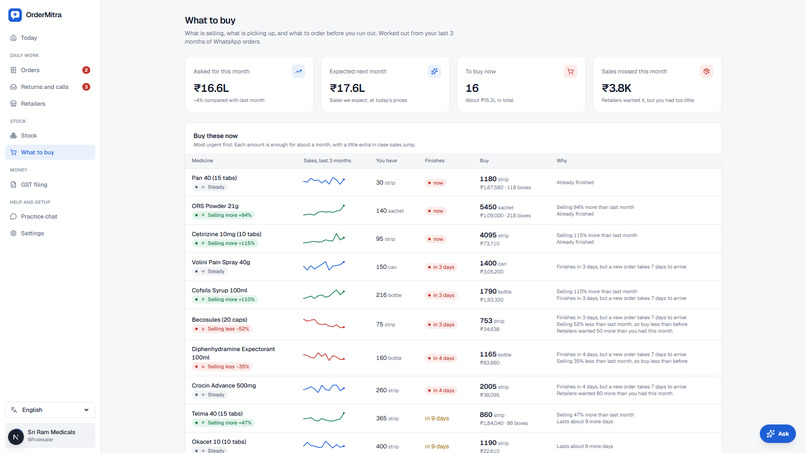Screen dimensions: 806x453
Task: Open the Expected next month card
Action: click(x=385, y=84)
